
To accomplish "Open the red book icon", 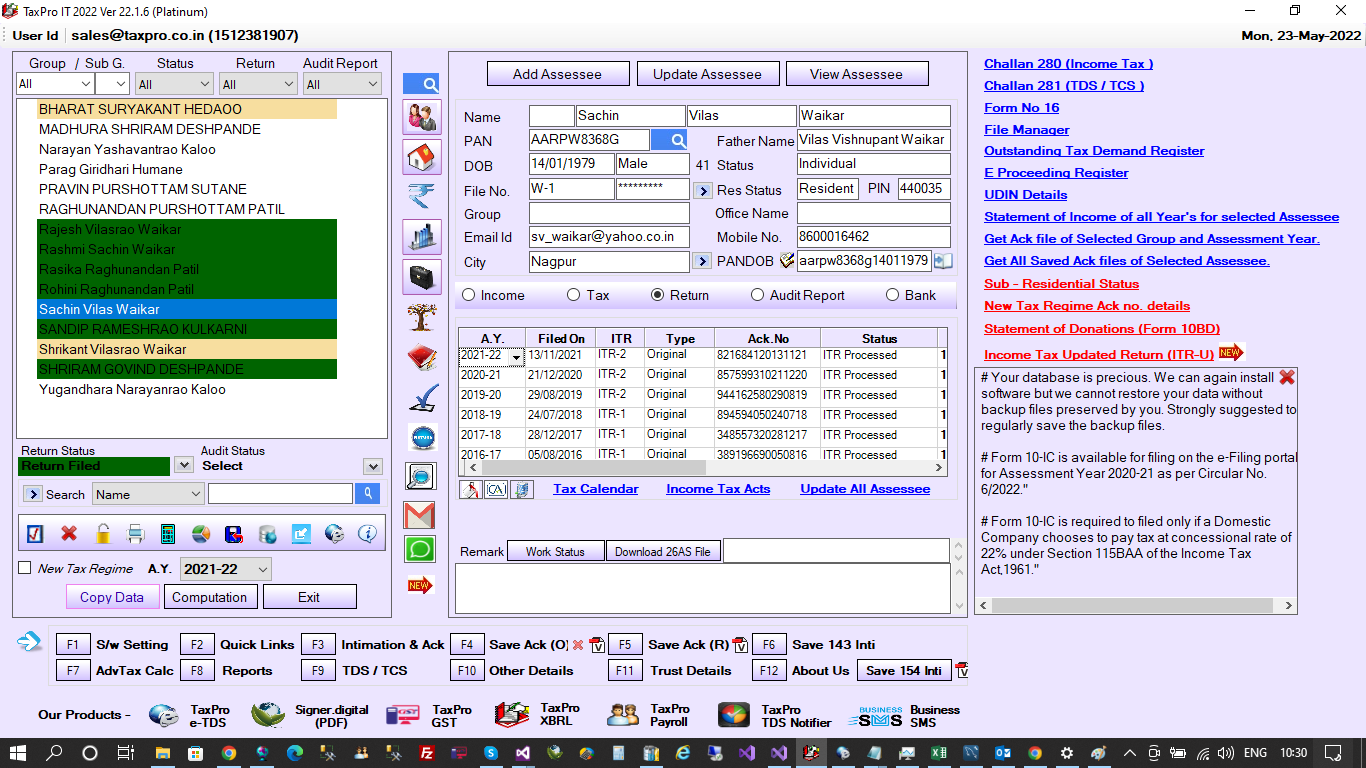I will pos(421,357).
